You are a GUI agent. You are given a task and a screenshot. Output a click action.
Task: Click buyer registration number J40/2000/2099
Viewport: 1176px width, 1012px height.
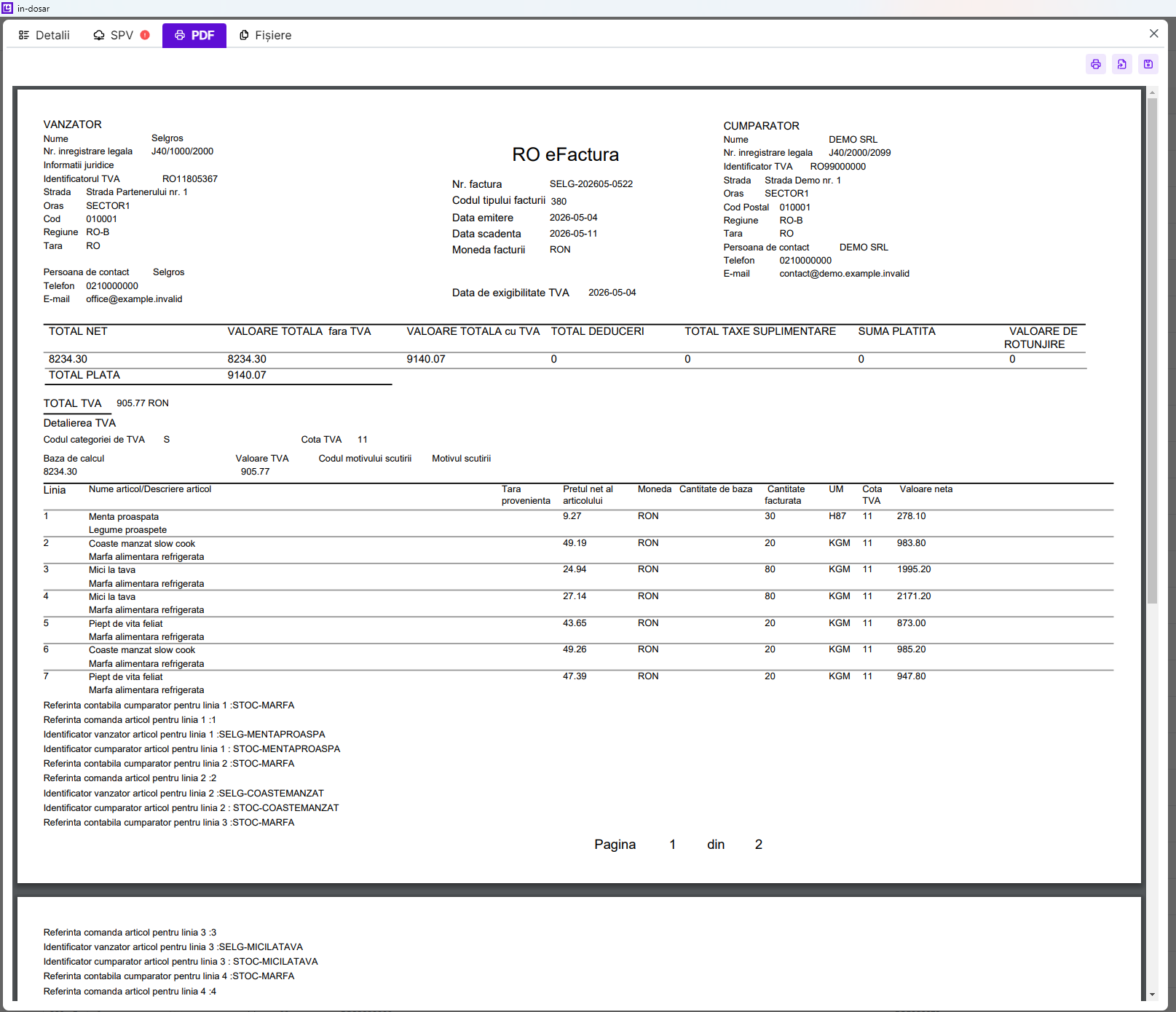pyautogui.click(x=860, y=153)
